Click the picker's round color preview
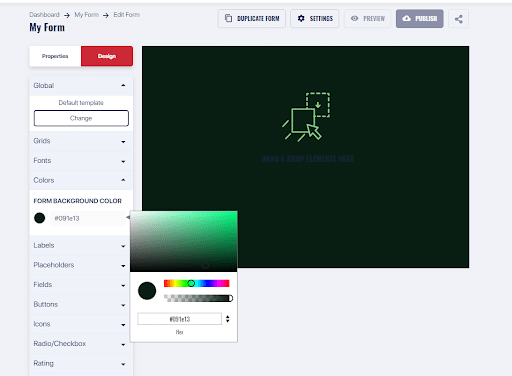 [147, 291]
